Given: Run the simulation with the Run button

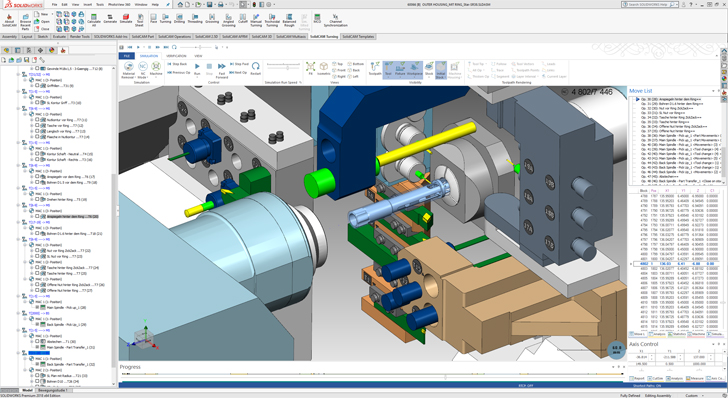Looking at the screenshot, I should [197, 69].
